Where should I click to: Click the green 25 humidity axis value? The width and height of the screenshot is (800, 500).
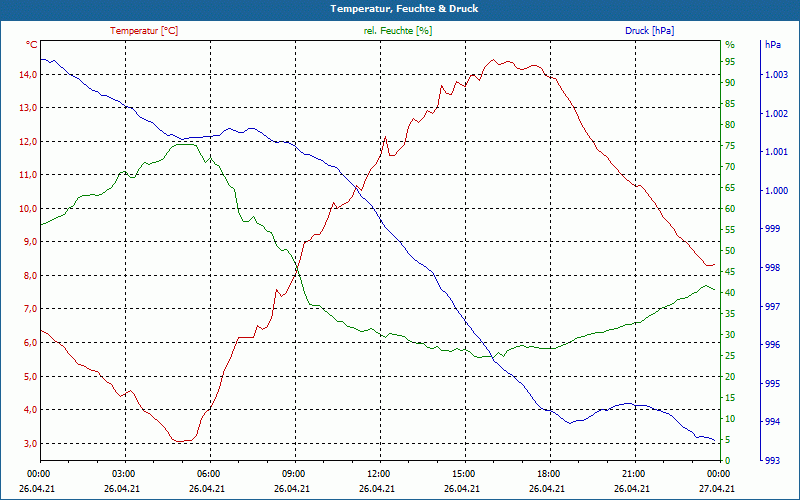pos(730,356)
